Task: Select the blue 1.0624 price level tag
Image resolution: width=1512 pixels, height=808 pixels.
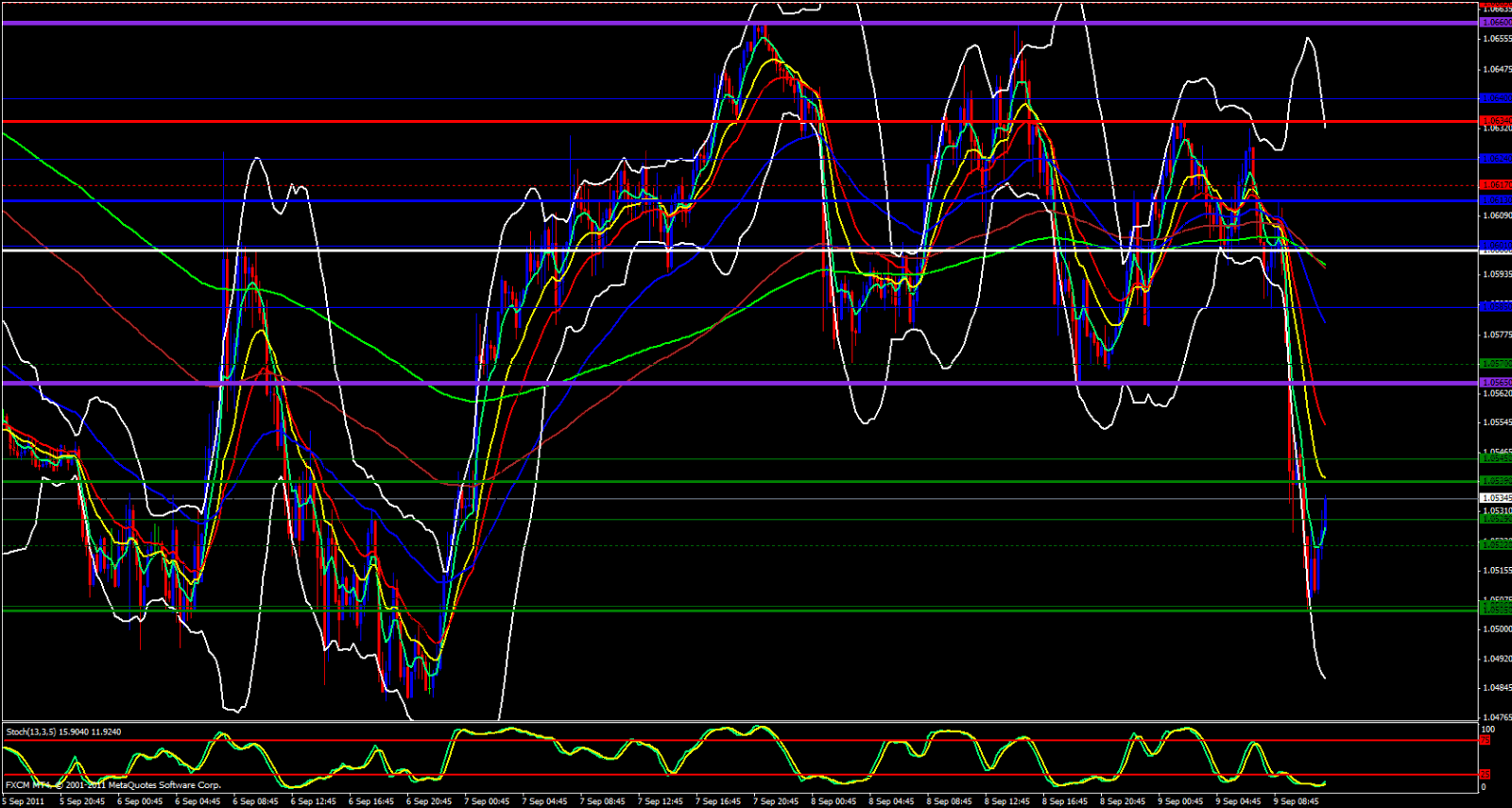Action: coord(1495,159)
